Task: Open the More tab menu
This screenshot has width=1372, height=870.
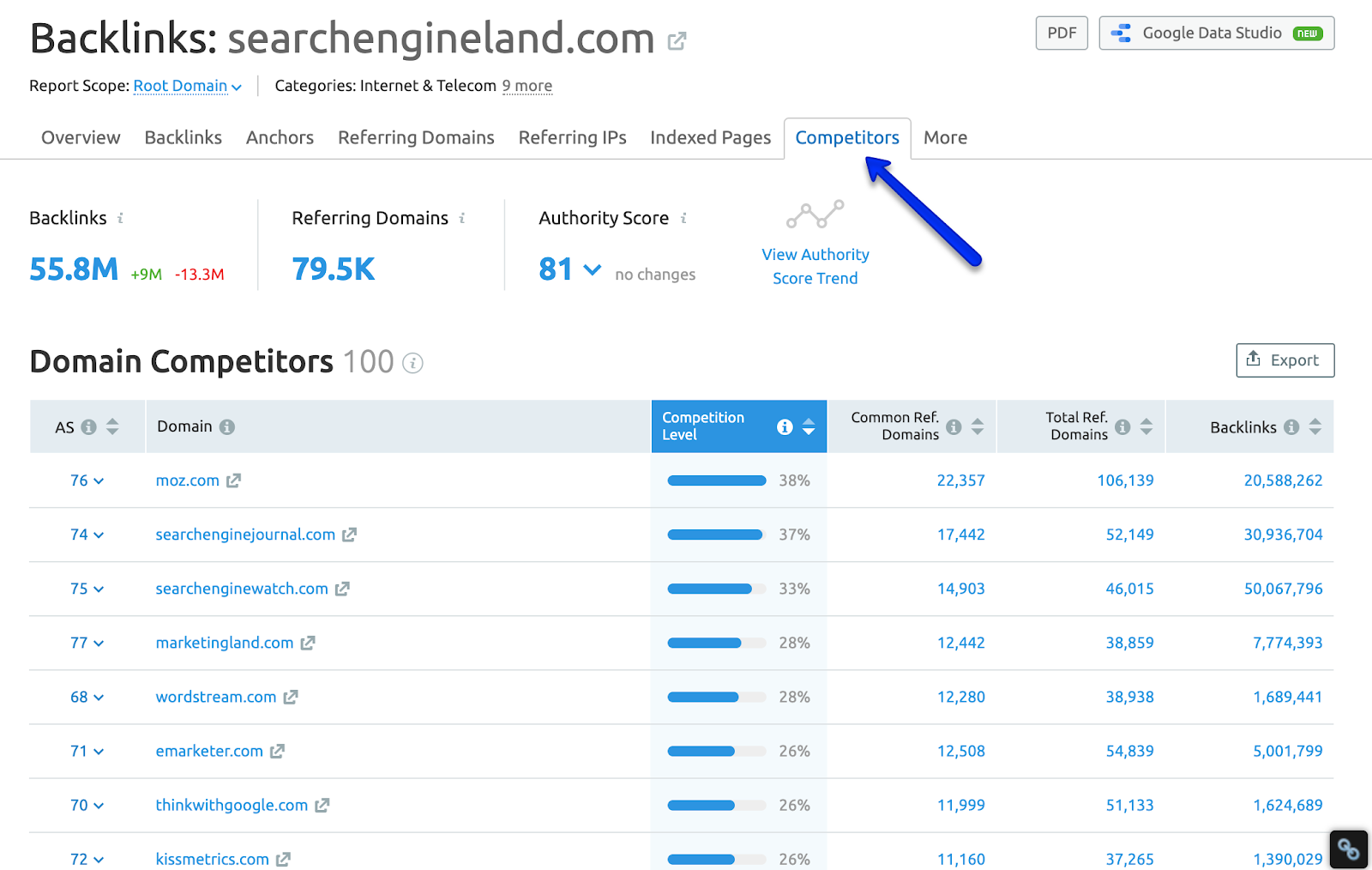Action: (x=945, y=137)
